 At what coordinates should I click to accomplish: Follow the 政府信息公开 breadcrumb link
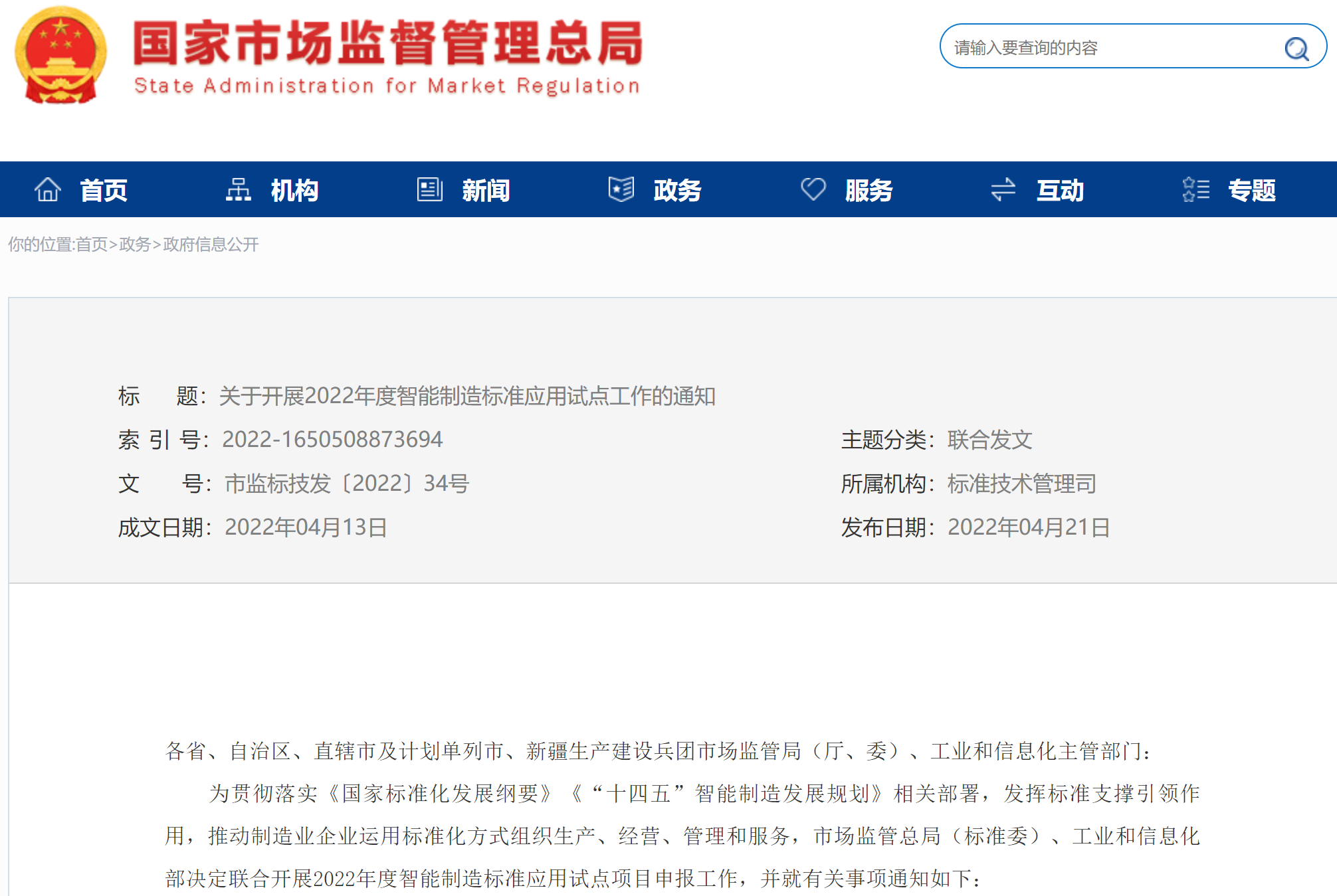coord(211,244)
